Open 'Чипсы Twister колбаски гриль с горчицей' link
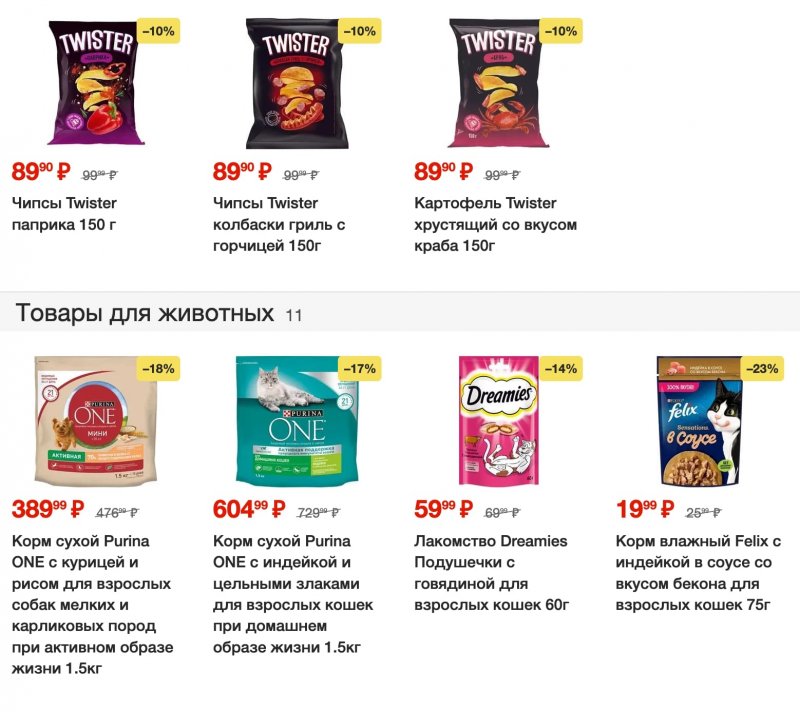 279,224
